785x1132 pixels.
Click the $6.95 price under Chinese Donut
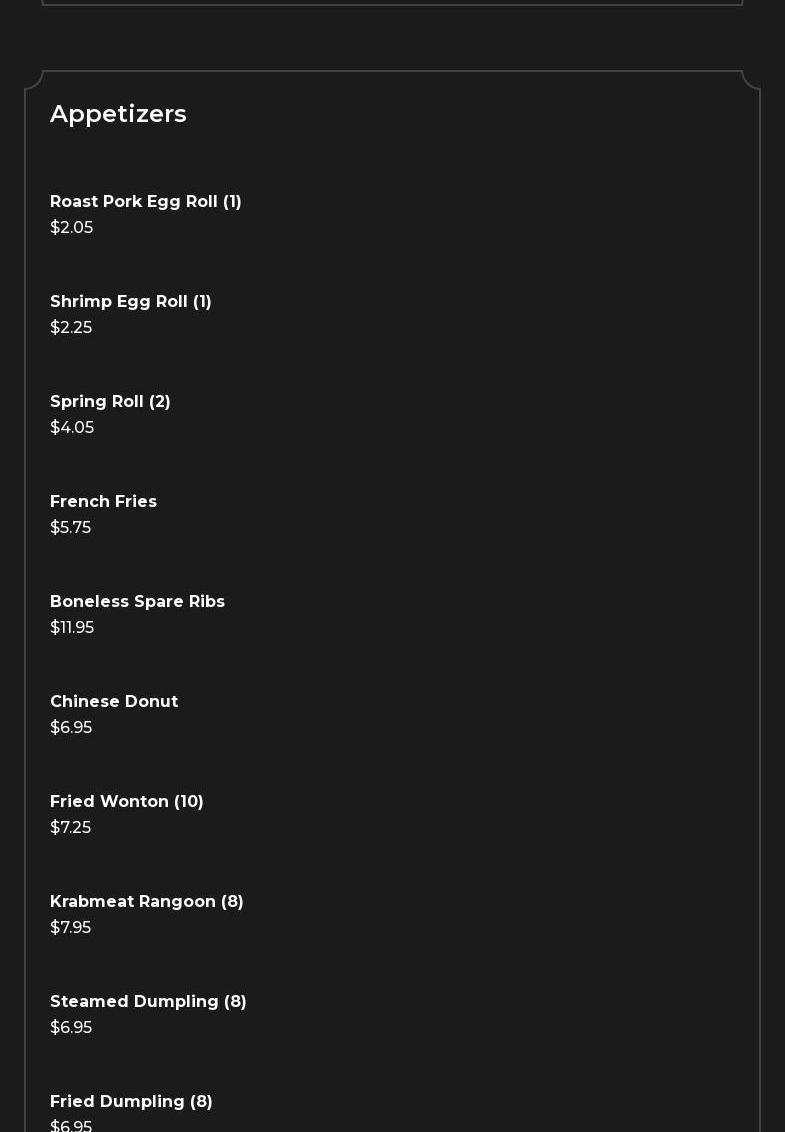[71, 728]
